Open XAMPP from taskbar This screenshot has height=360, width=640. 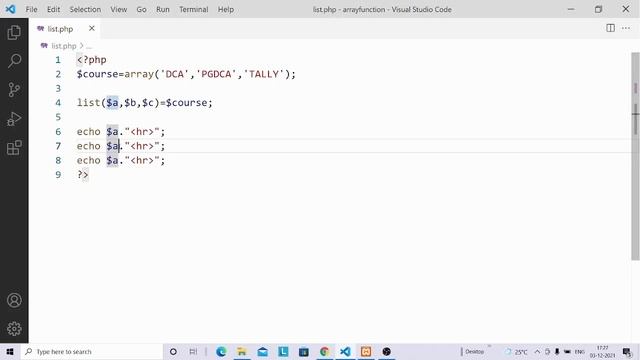point(366,351)
